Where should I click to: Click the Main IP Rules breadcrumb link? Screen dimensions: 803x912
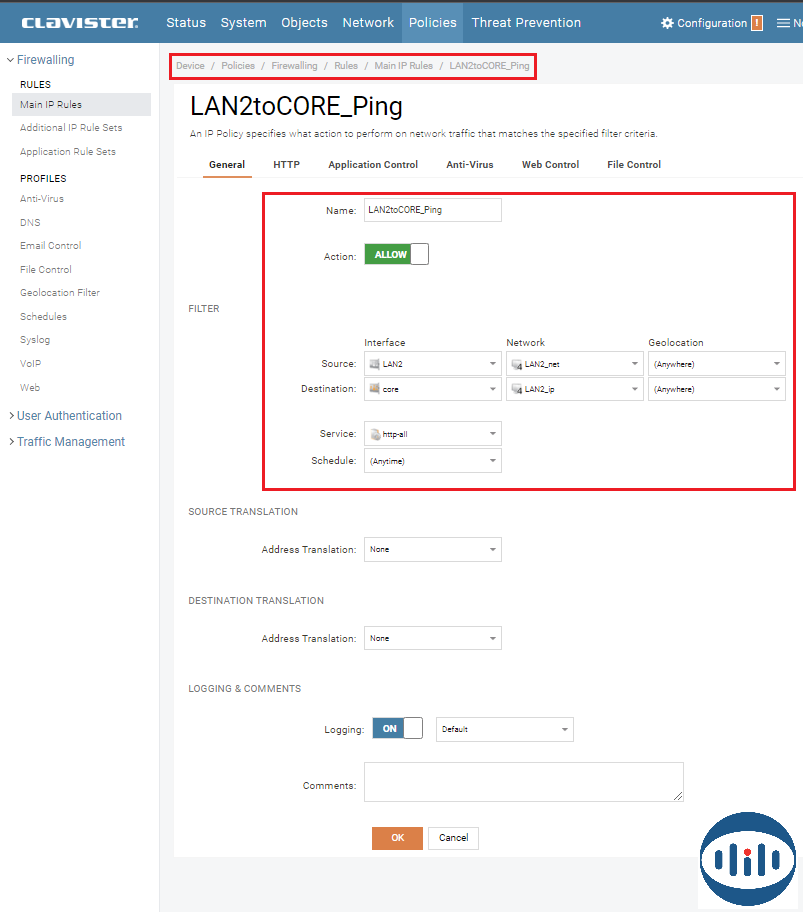(403, 66)
